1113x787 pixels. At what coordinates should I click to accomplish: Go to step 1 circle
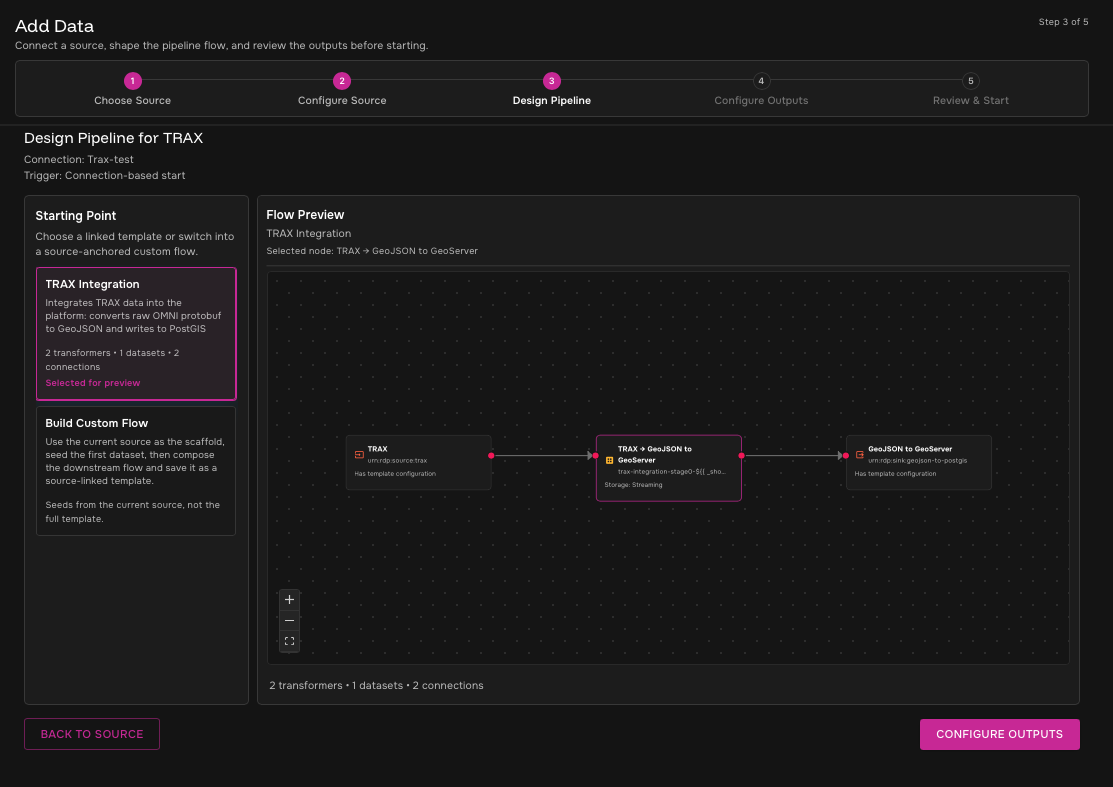click(x=132, y=81)
